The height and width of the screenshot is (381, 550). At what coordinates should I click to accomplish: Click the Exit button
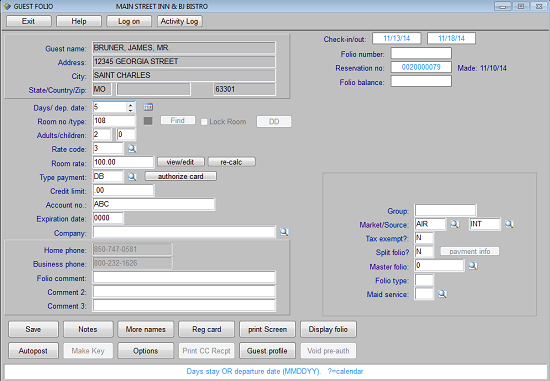pos(29,21)
